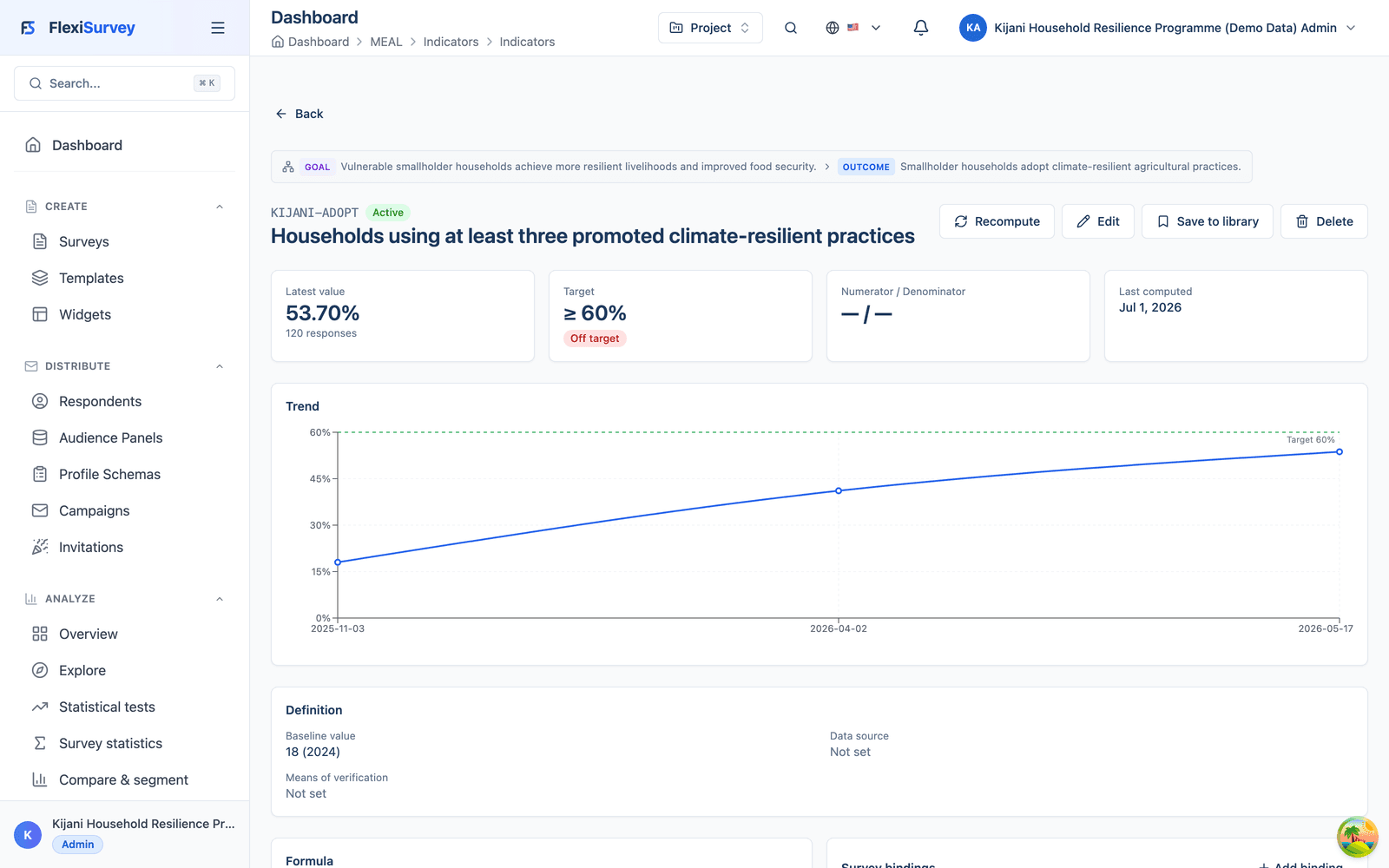Click the Campaigns envelope icon

(x=40, y=510)
